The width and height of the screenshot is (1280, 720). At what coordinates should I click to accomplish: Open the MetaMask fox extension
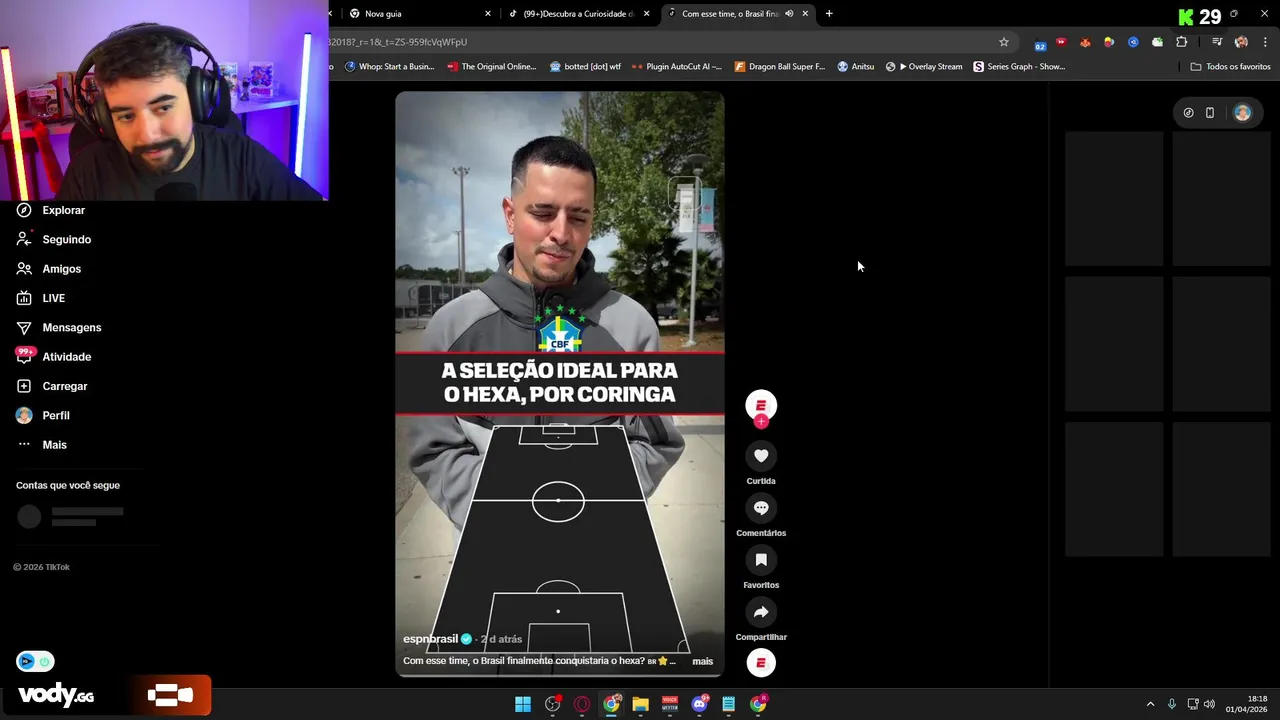point(1085,42)
